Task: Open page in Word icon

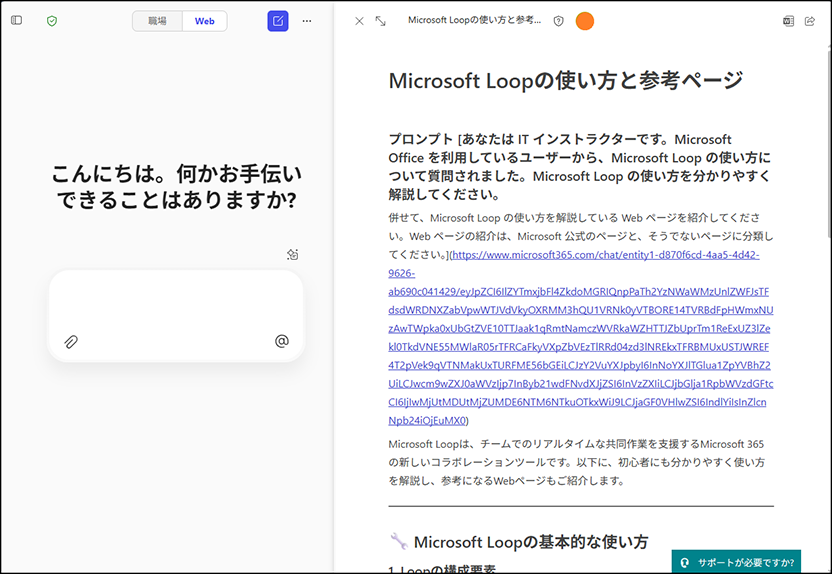Action: (x=788, y=21)
